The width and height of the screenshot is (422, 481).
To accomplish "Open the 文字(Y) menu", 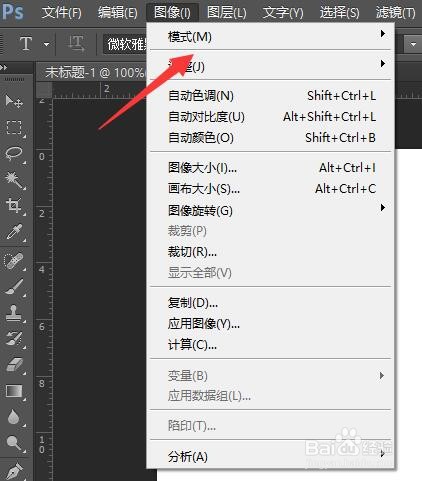I will click(x=283, y=13).
